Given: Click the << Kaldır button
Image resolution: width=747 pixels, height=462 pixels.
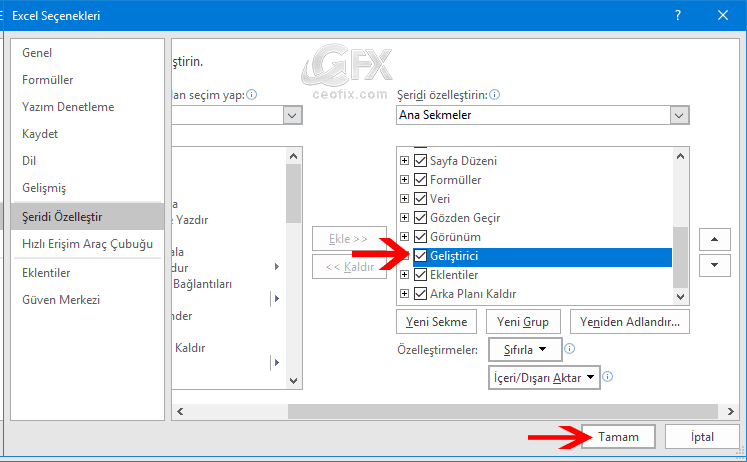Looking at the screenshot, I should click(x=349, y=267).
